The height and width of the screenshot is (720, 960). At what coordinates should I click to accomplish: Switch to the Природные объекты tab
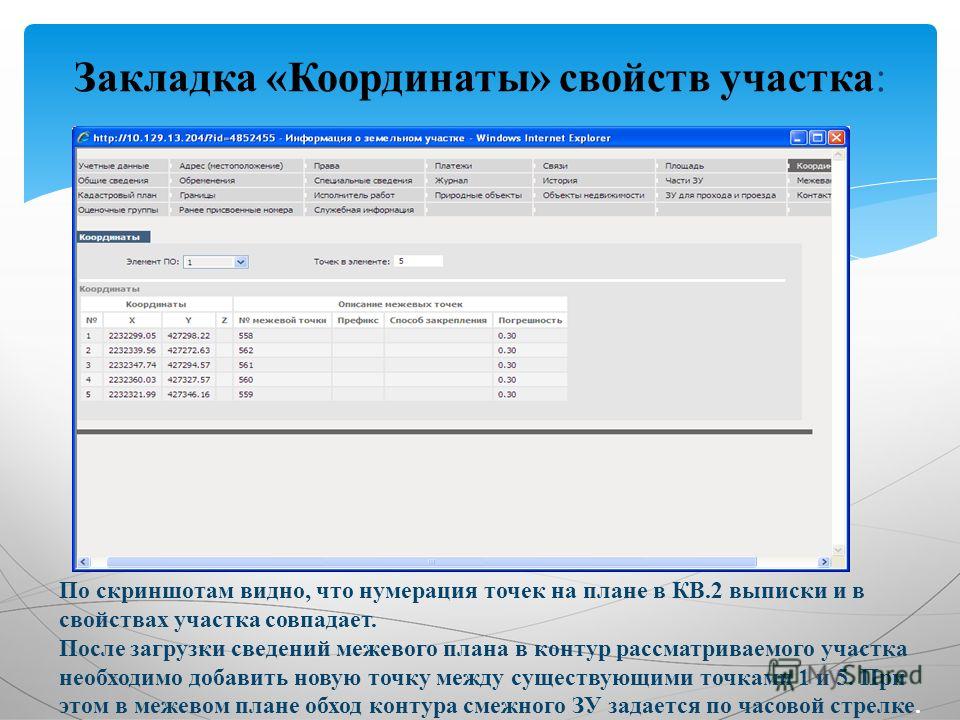478,195
